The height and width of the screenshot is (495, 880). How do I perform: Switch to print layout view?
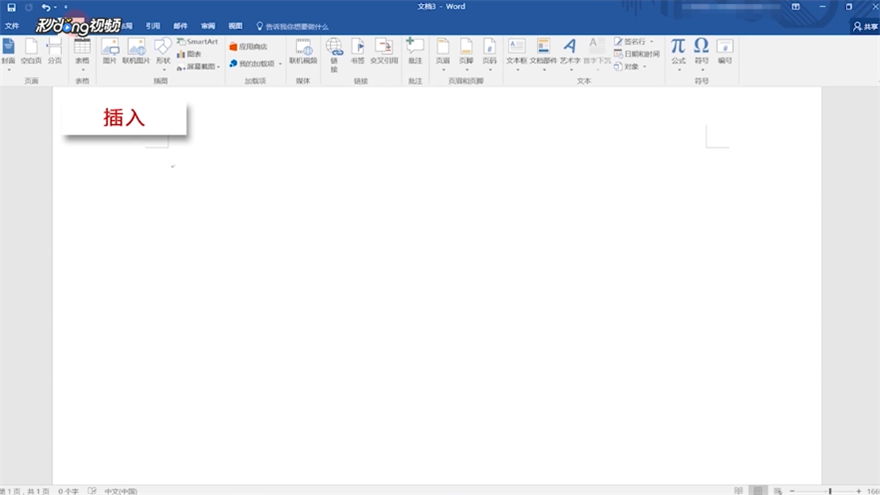758,491
